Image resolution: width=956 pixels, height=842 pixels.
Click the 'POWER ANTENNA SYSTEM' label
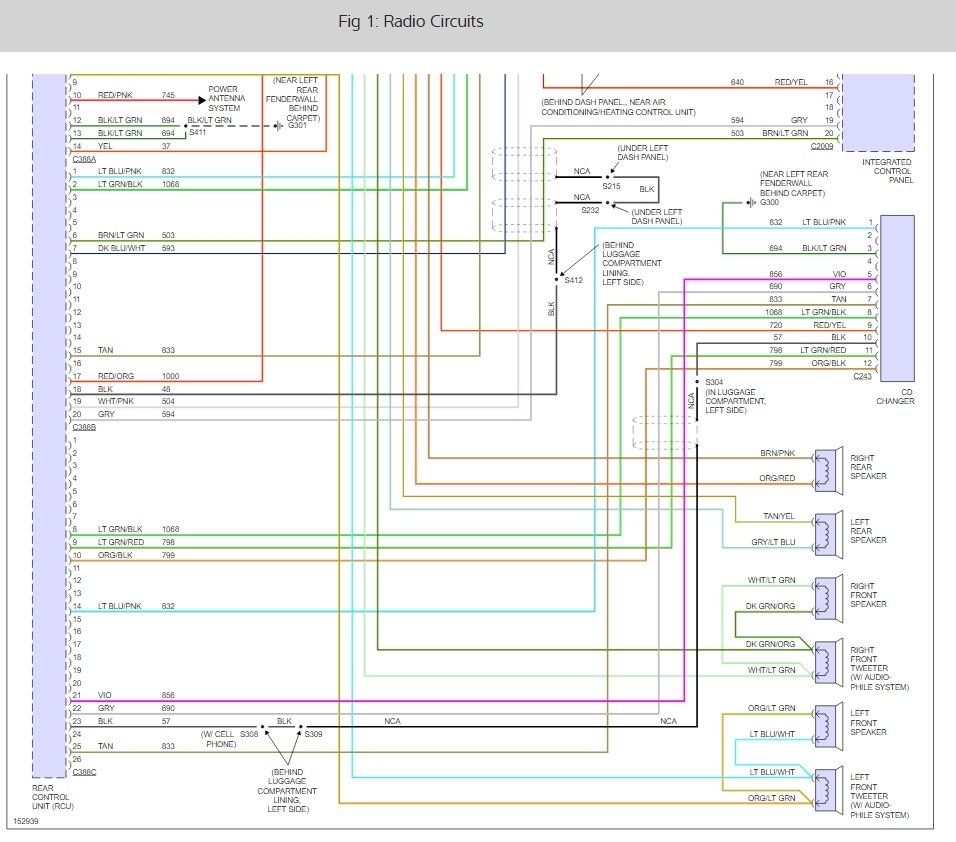point(227,98)
